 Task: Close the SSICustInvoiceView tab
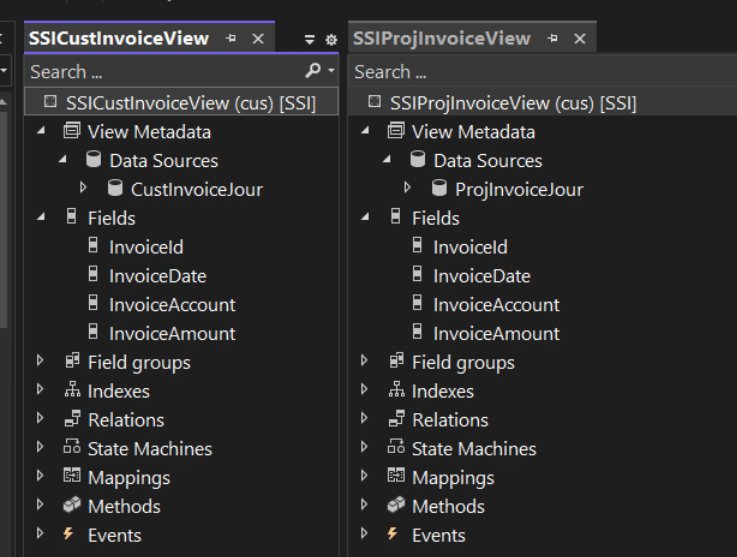coord(257,39)
